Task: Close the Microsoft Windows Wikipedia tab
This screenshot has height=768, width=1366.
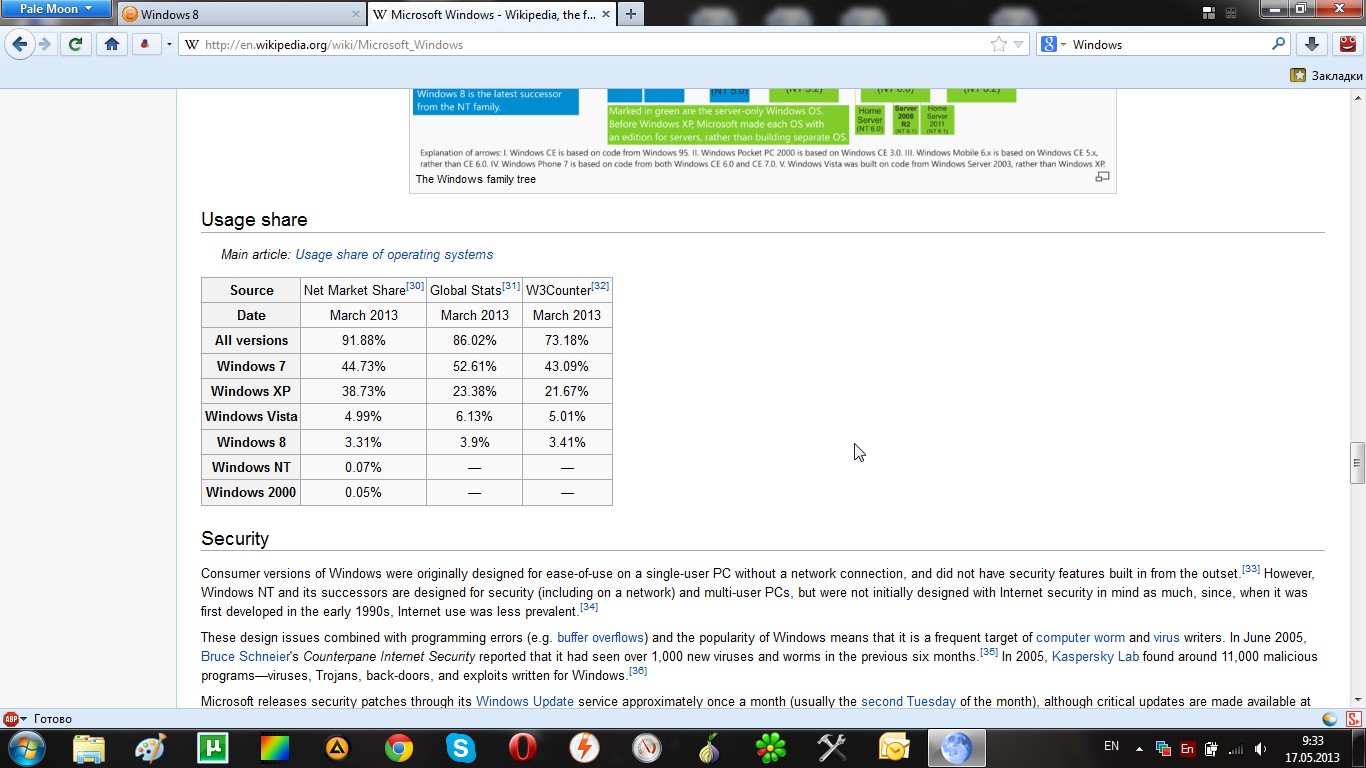Action: pos(607,15)
